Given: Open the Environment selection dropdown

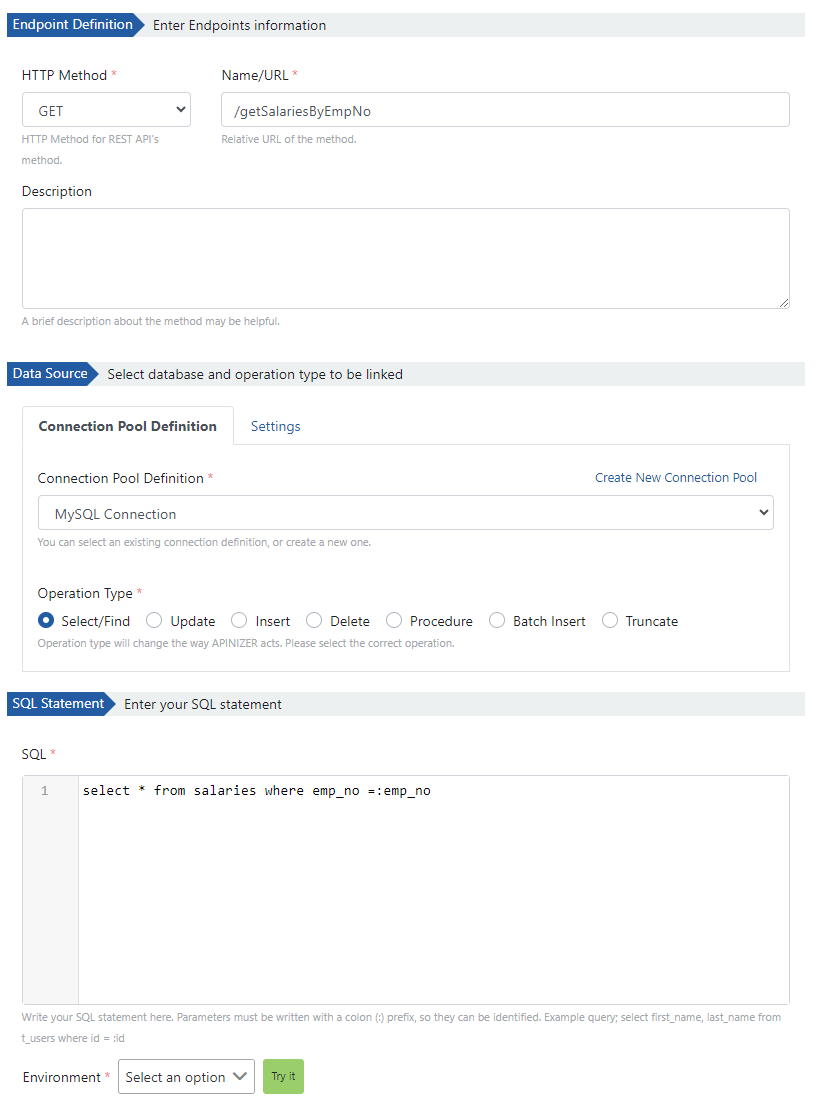Looking at the screenshot, I should 186,1077.
